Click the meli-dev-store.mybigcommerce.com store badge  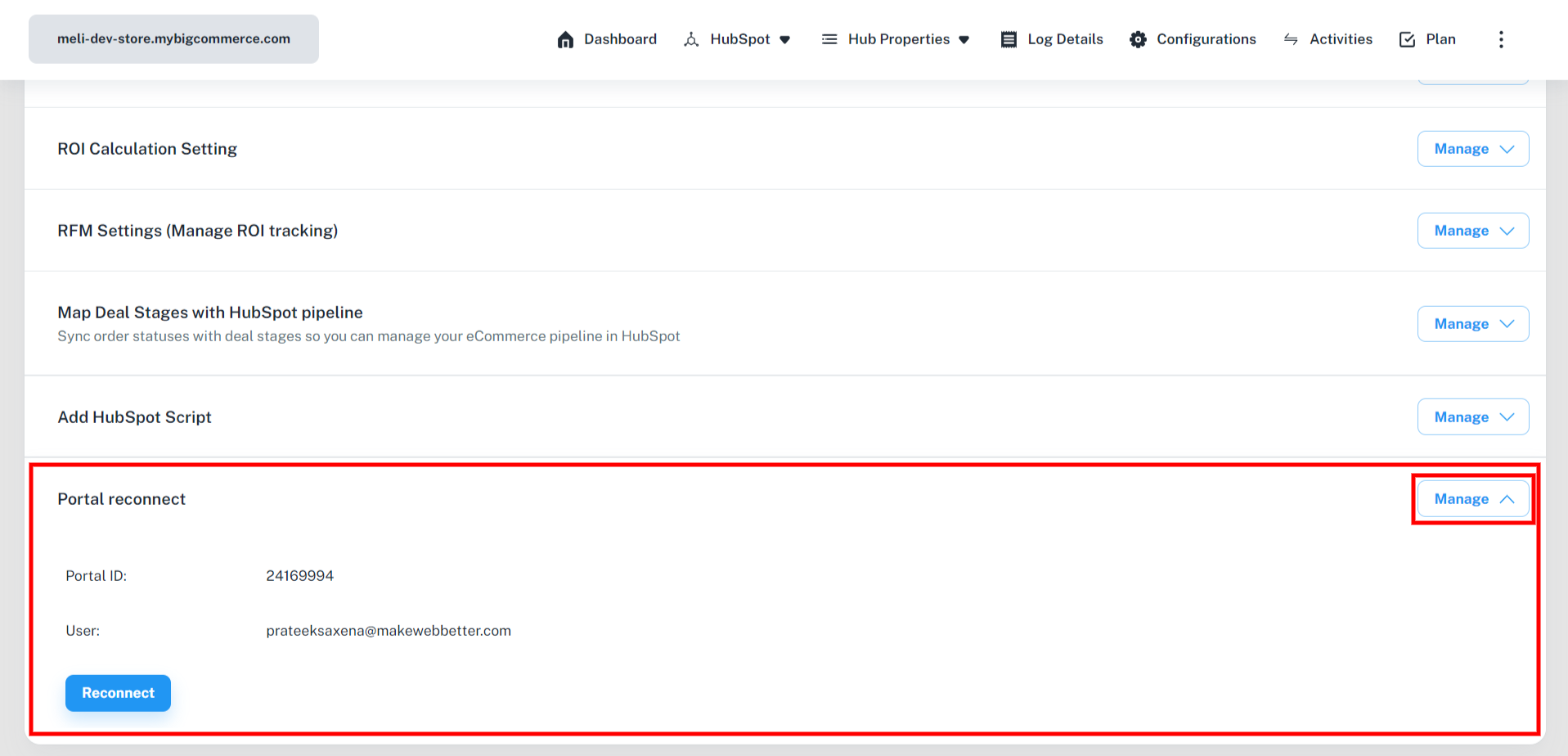pos(173,39)
